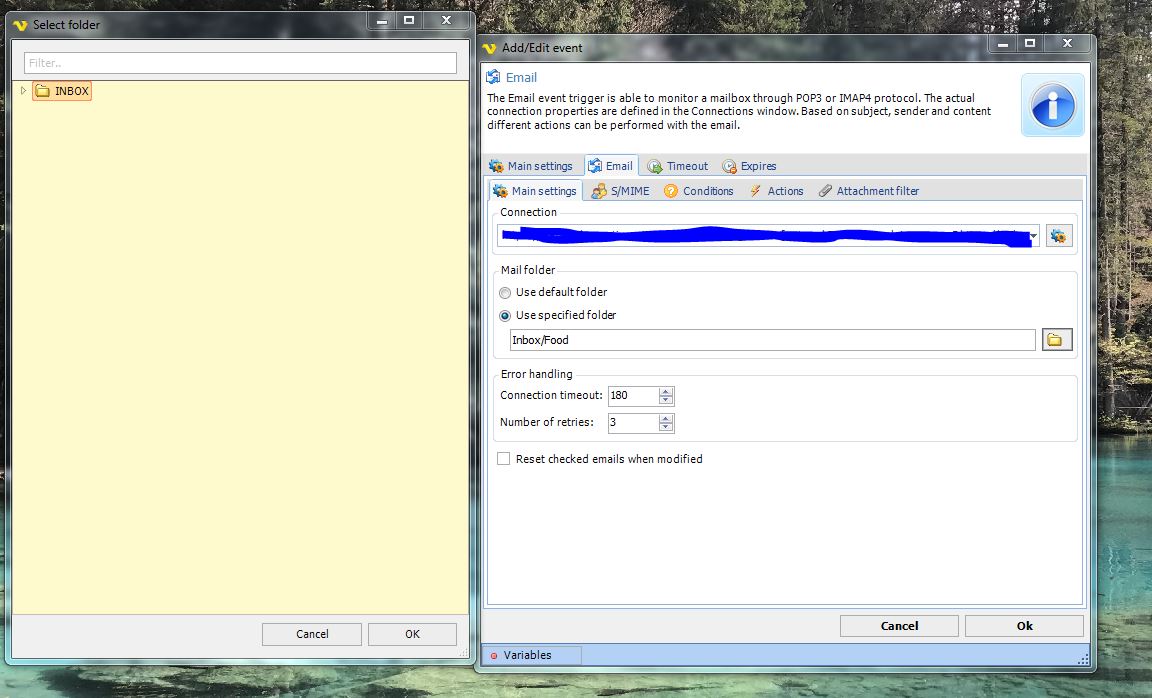Open the Connection dropdown list
Image resolution: width=1152 pixels, height=698 pixels.
click(x=1031, y=236)
